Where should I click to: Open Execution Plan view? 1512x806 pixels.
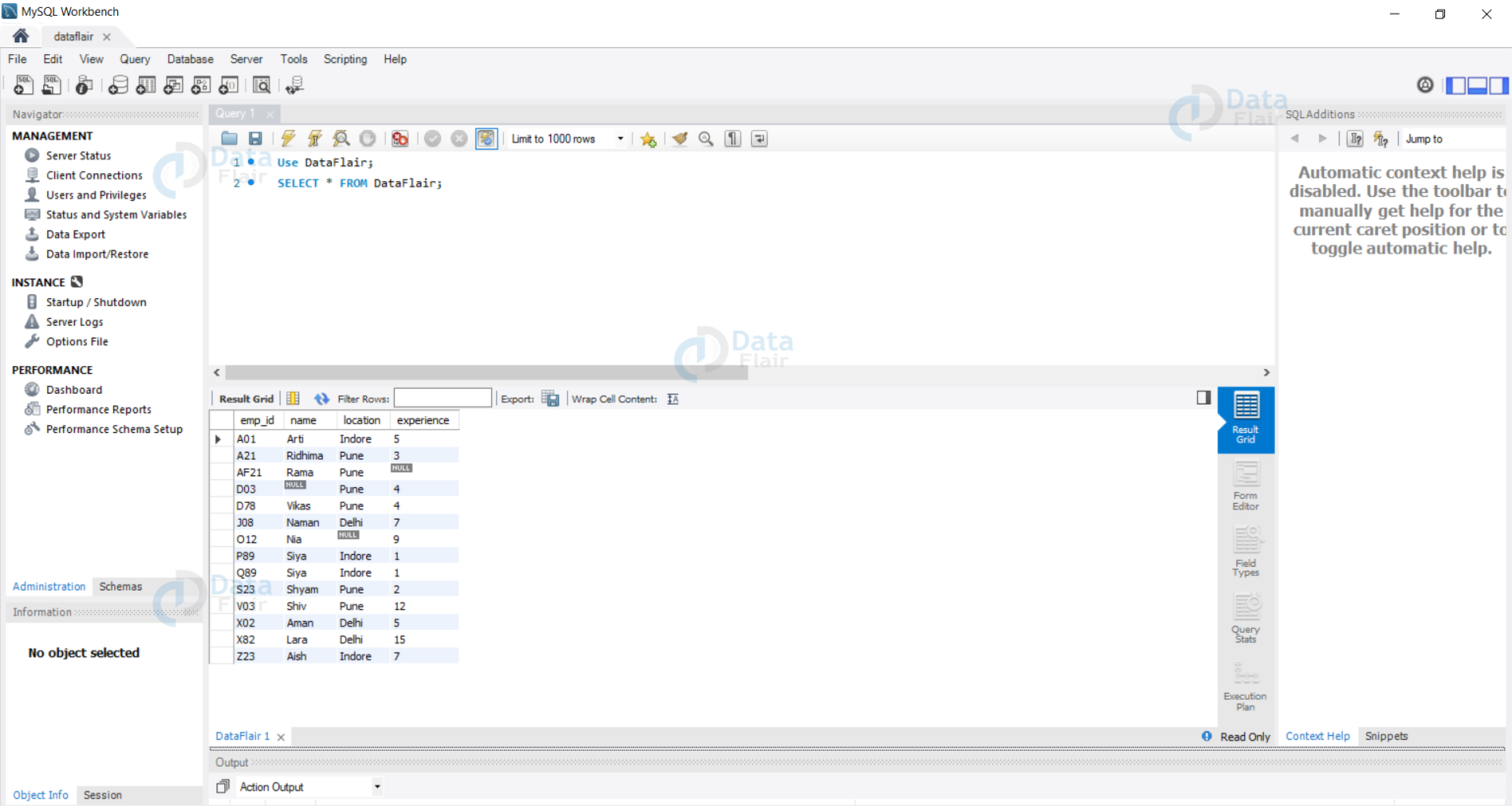tap(1245, 686)
